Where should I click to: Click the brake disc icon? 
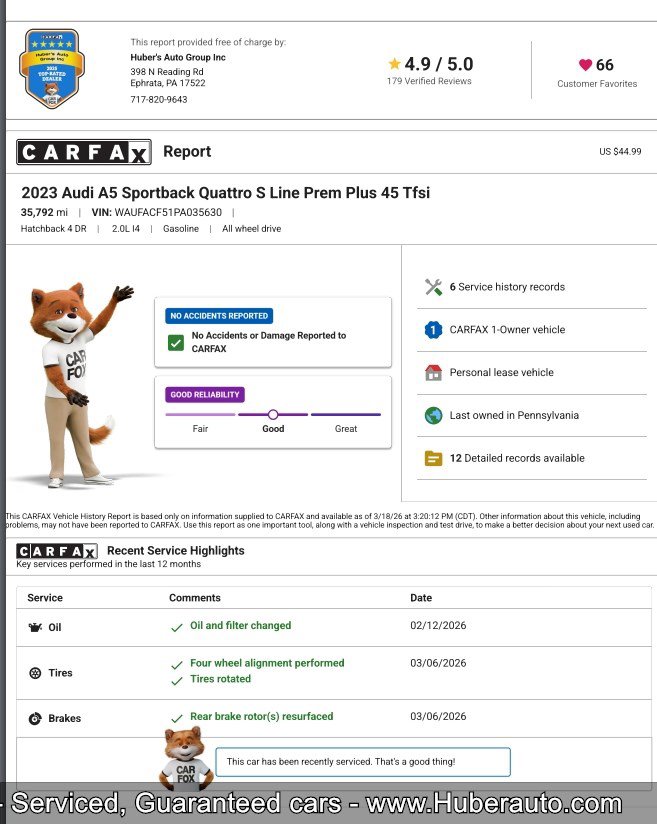tap(35, 718)
